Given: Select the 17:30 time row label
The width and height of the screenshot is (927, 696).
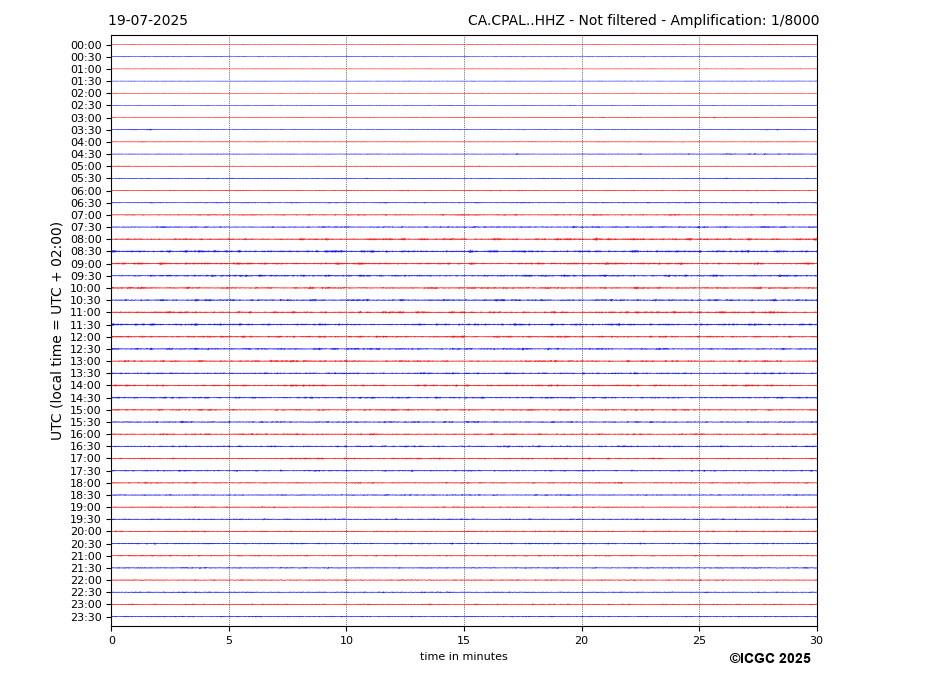Looking at the screenshot, I should [86, 471].
